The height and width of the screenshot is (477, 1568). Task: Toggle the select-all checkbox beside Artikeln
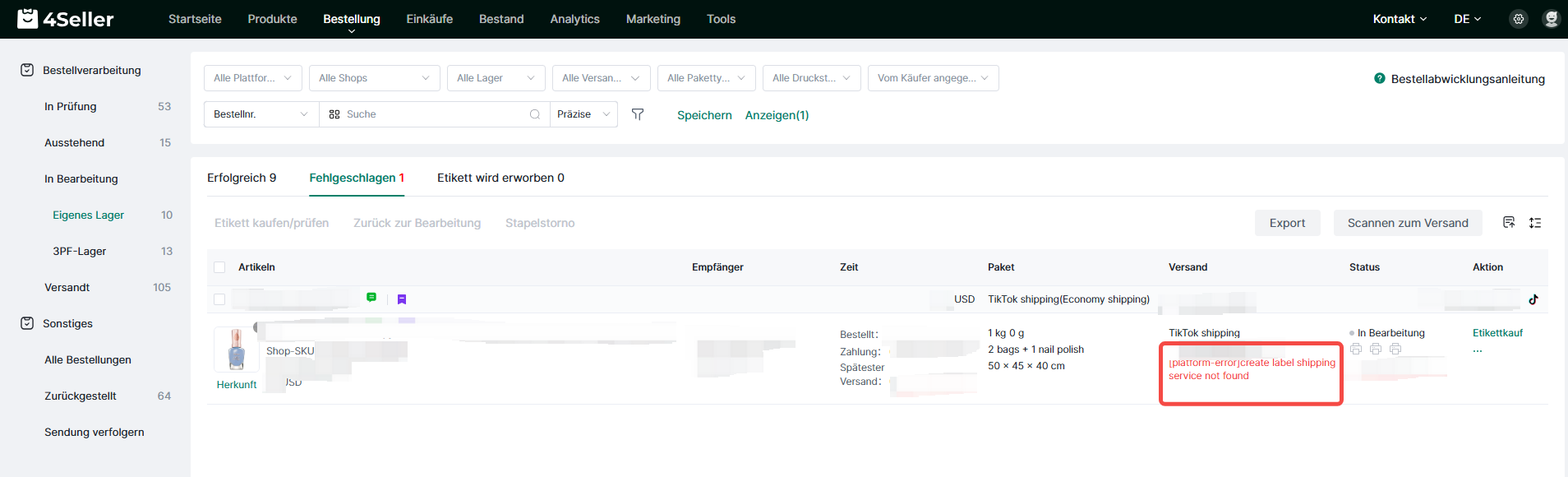point(219,267)
